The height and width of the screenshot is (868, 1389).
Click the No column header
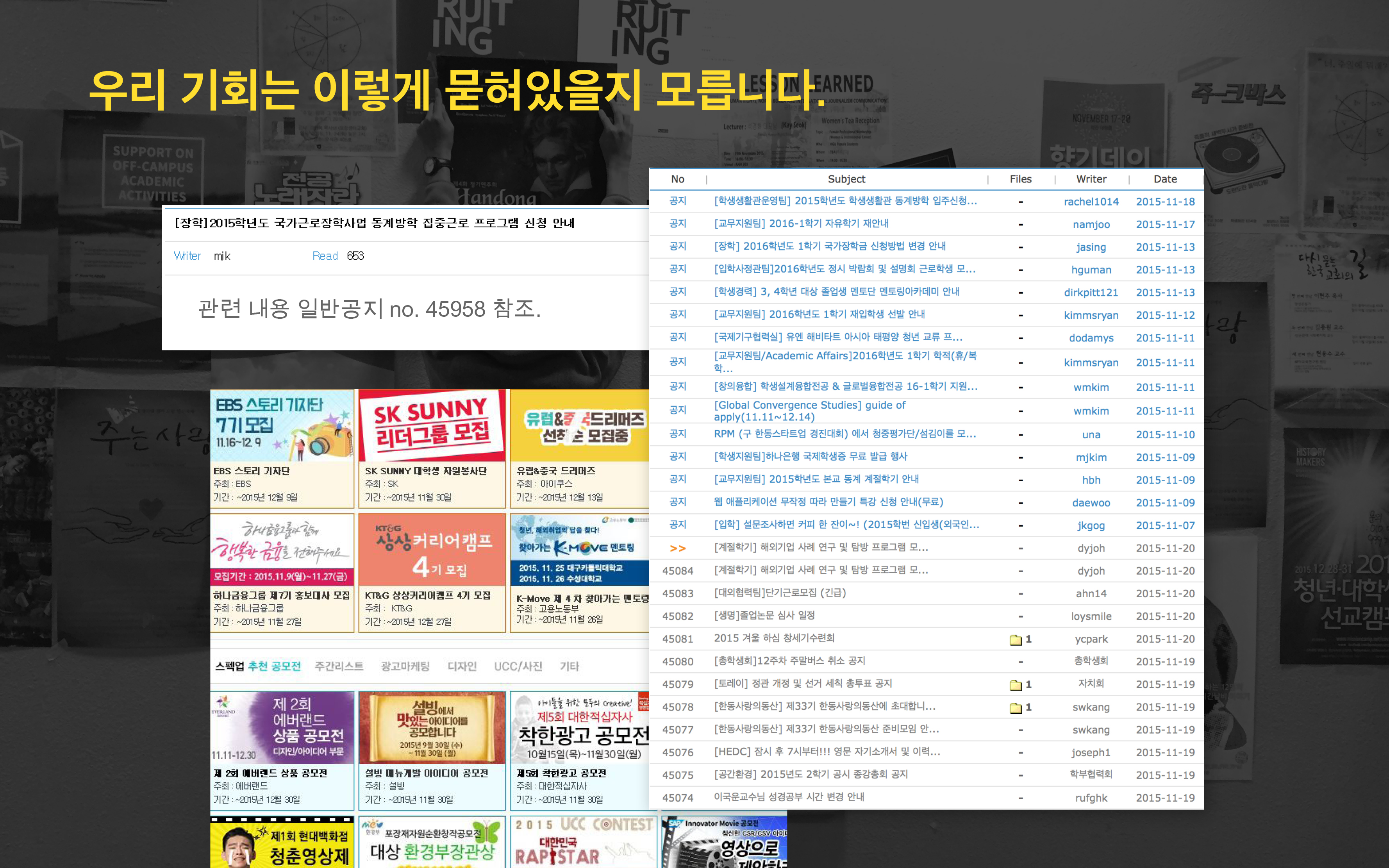pyautogui.click(x=678, y=179)
